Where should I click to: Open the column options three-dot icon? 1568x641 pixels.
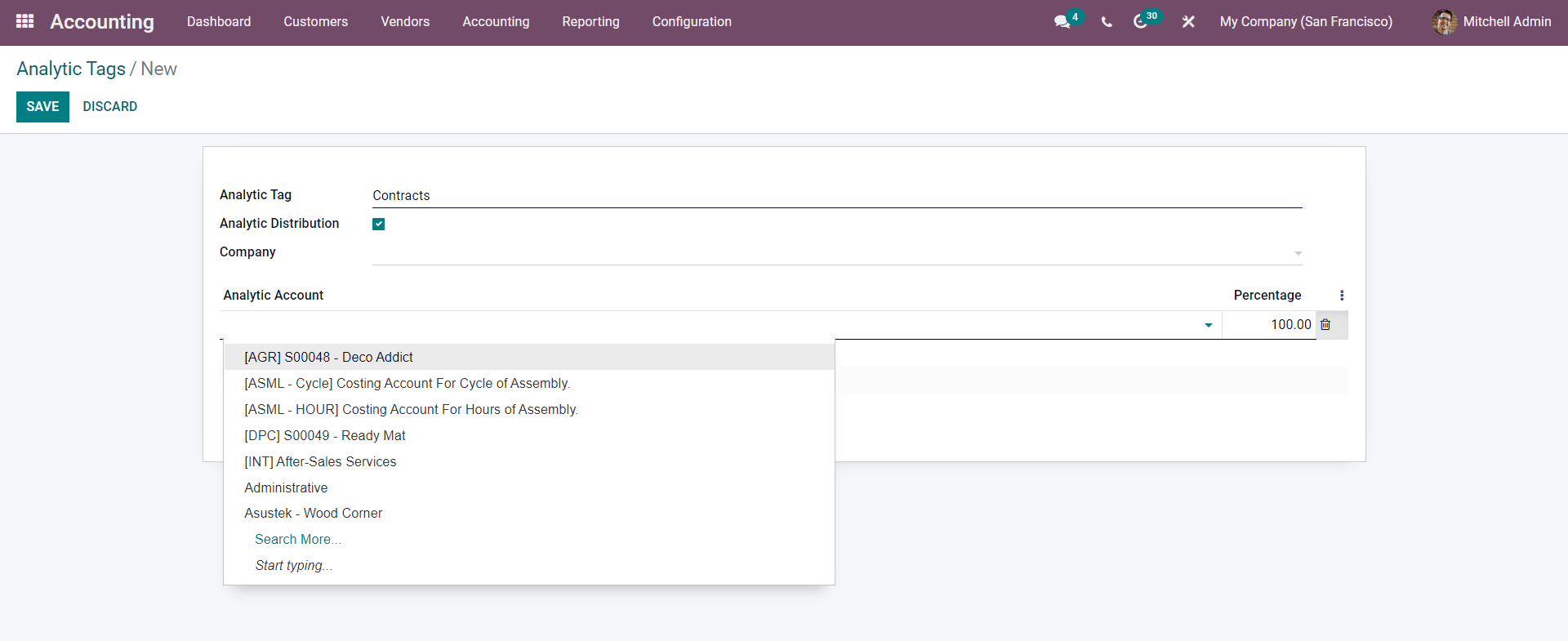[1342, 295]
